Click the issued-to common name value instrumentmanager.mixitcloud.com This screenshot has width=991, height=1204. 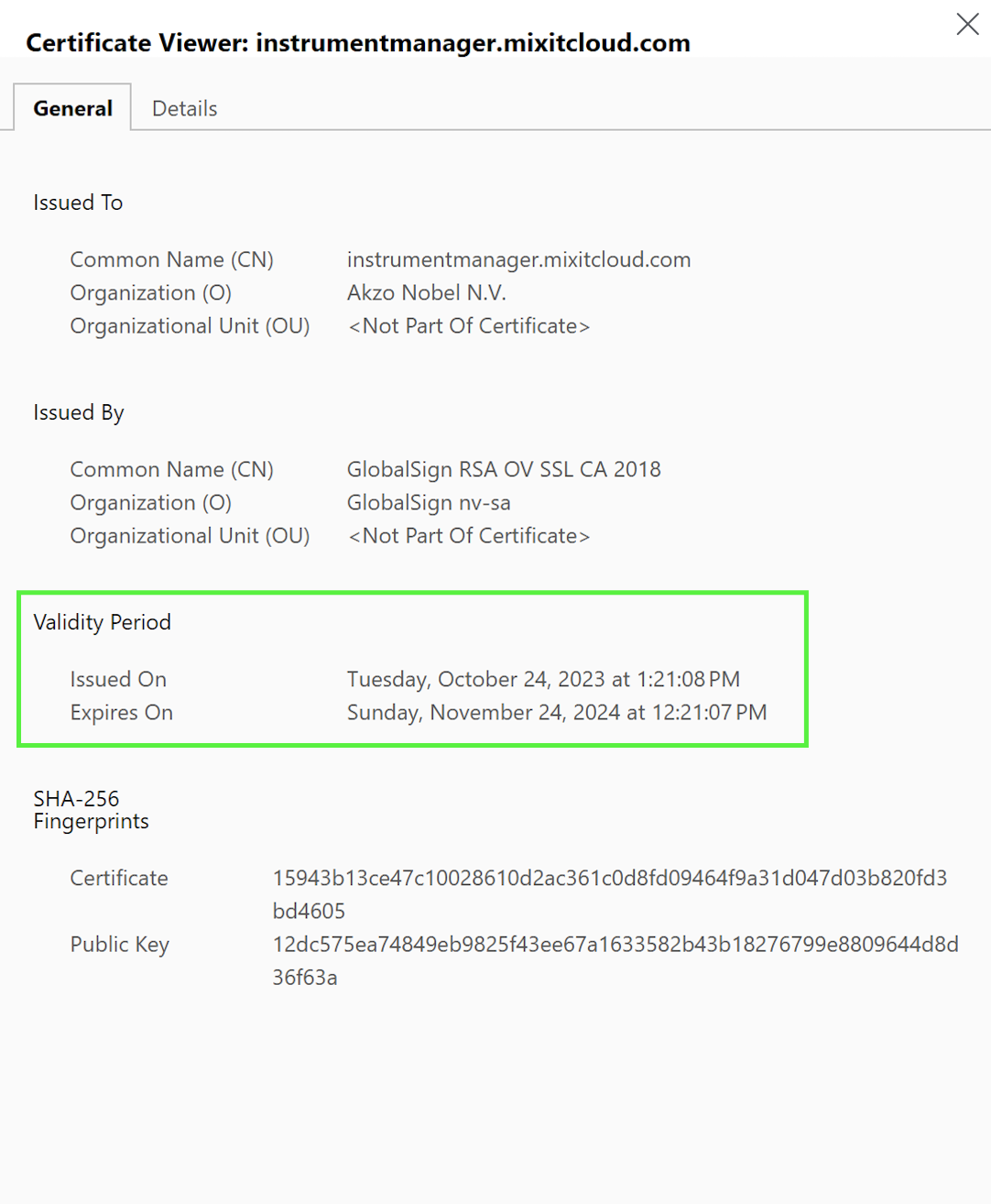(x=518, y=259)
